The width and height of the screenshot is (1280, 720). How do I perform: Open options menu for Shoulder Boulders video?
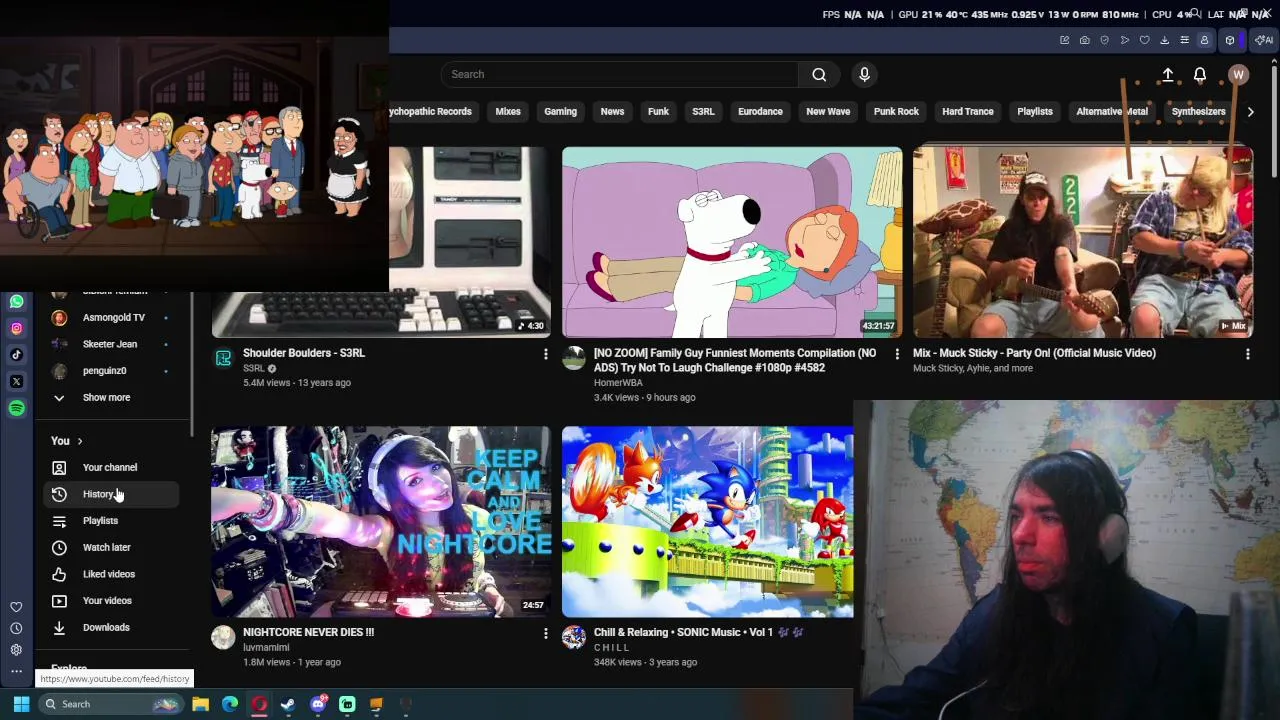click(x=545, y=354)
